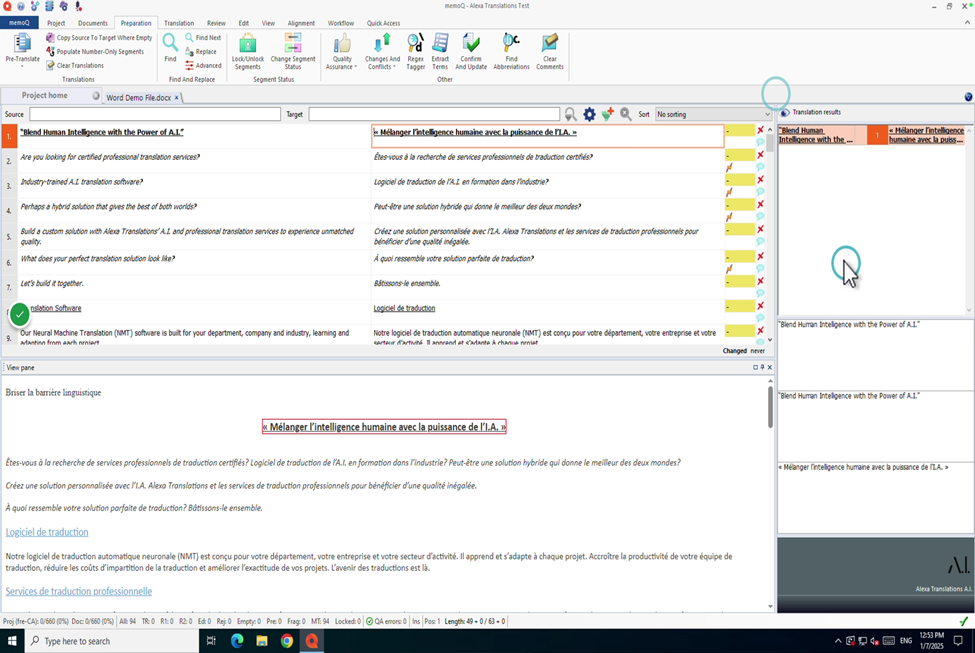Viewport: 975px width, 653px height.
Task: Click the lightning icon on segment 2 row
Action: (729, 167)
